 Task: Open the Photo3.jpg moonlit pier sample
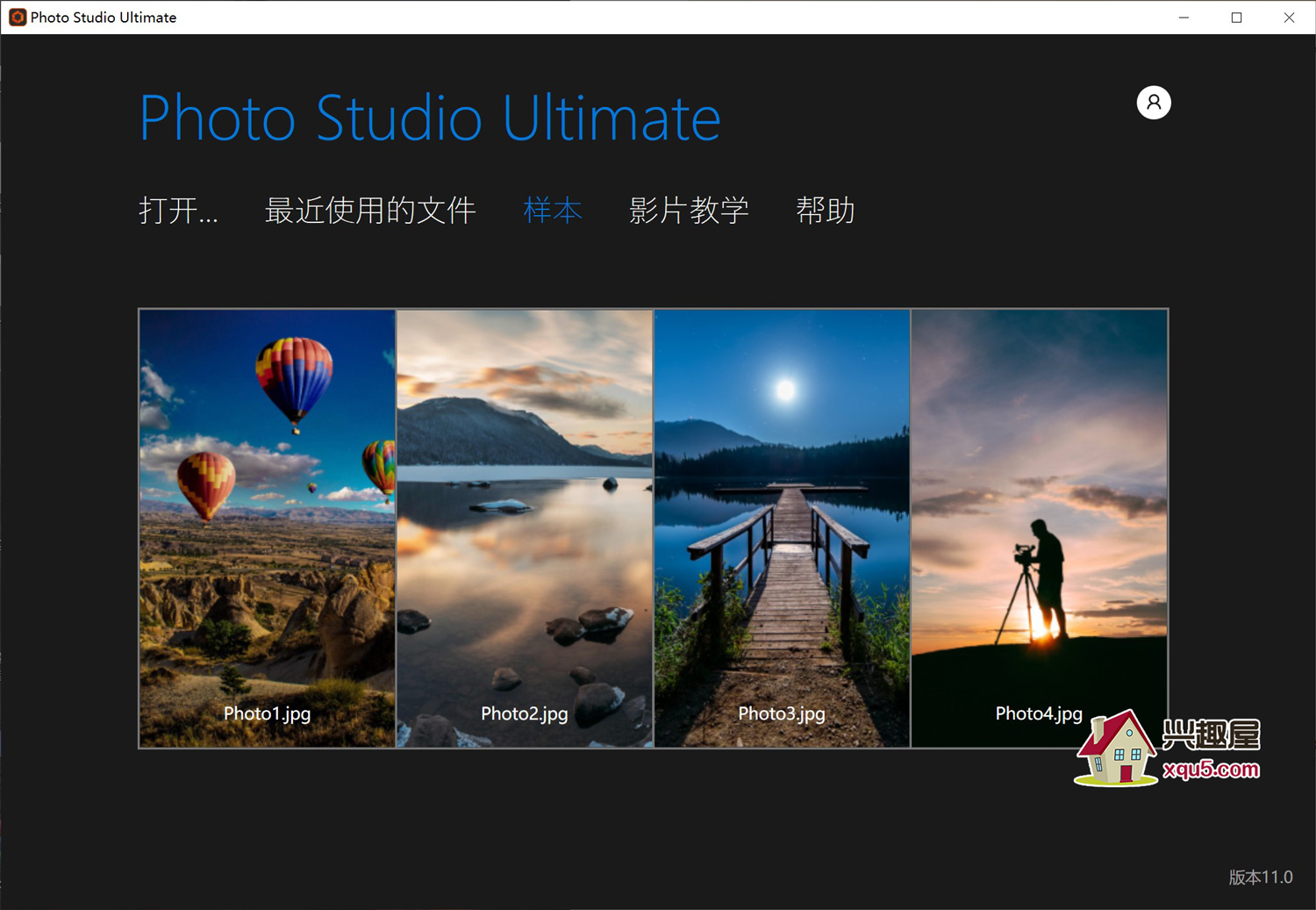(782, 528)
